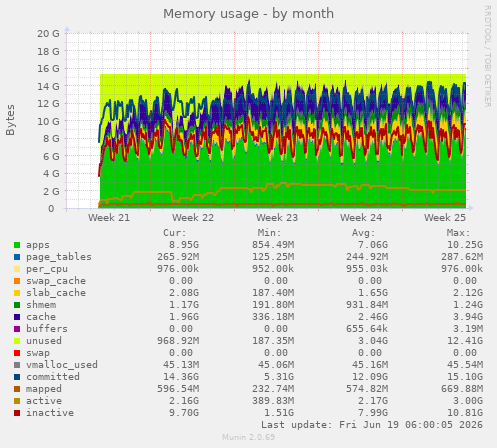Click cache average value 2.46G
The height and width of the screenshot is (448, 497).
(x=373, y=317)
